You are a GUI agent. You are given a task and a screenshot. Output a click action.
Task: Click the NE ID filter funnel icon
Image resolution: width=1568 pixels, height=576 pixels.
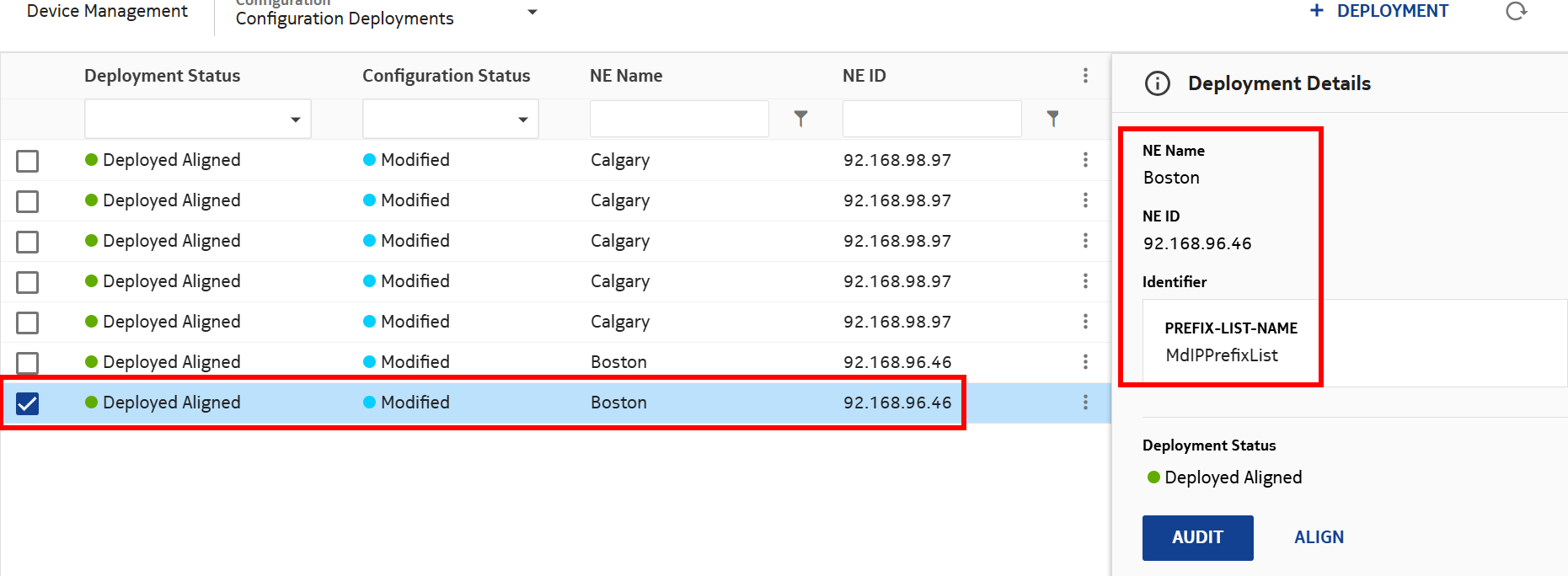1052,119
